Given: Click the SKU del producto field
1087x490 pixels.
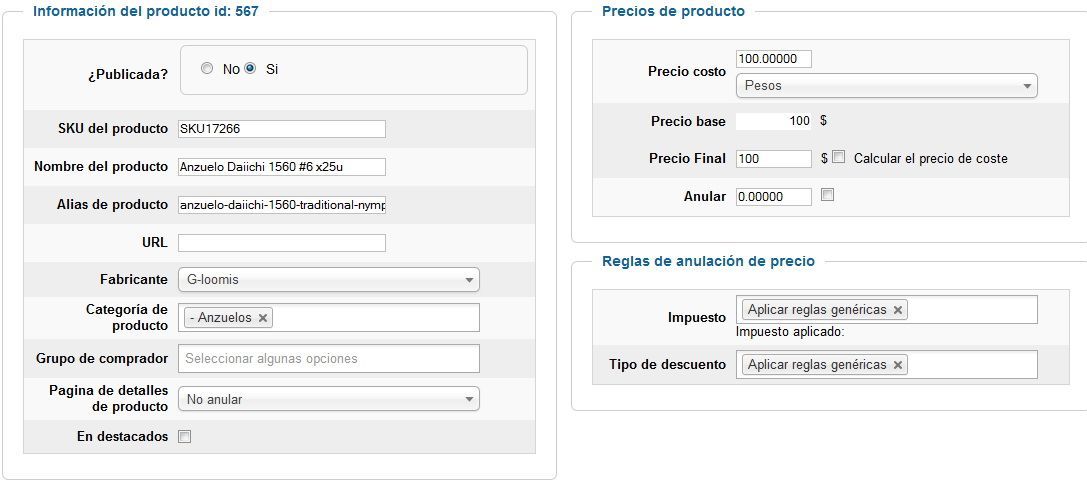Looking at the screenshot, I should 281,129.
